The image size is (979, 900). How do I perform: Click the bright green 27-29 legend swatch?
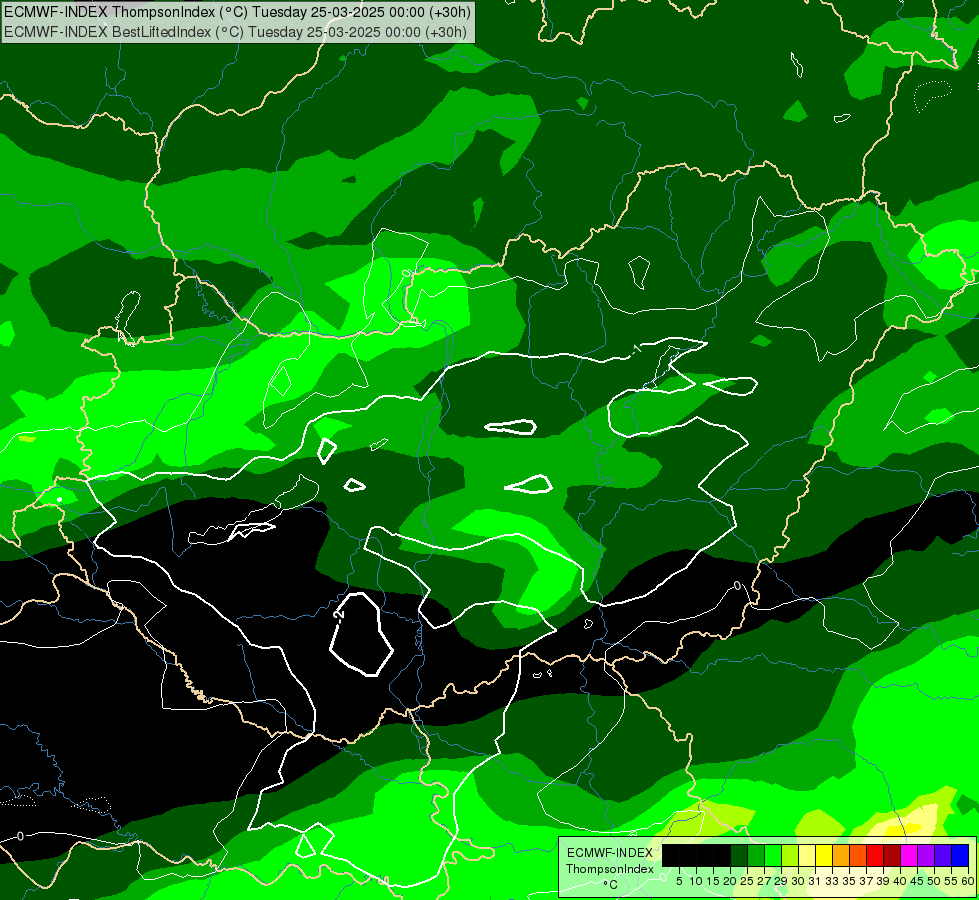(773, 855)
